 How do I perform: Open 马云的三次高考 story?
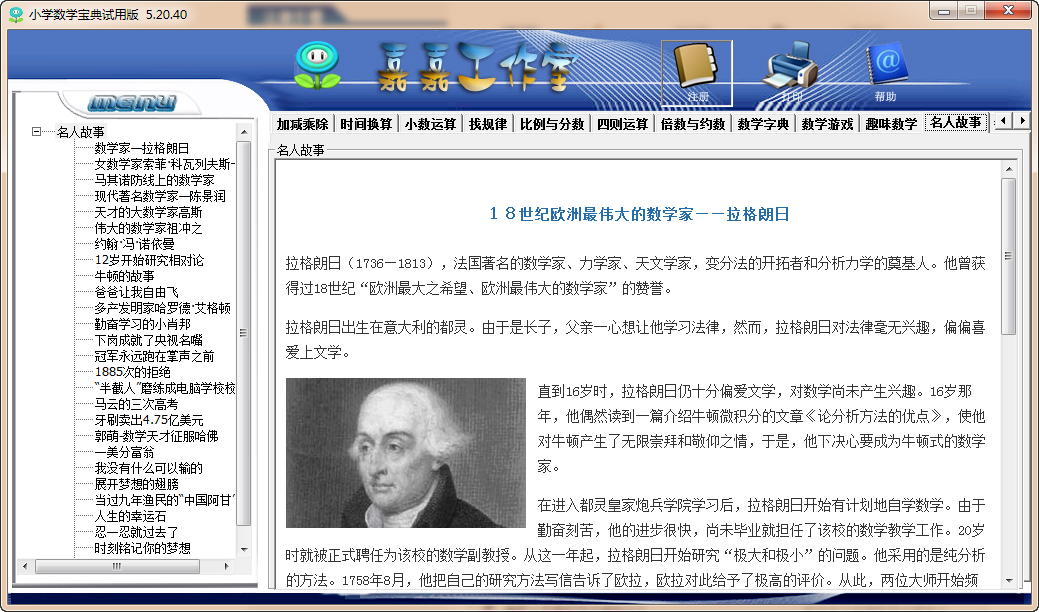coord(137,404)
